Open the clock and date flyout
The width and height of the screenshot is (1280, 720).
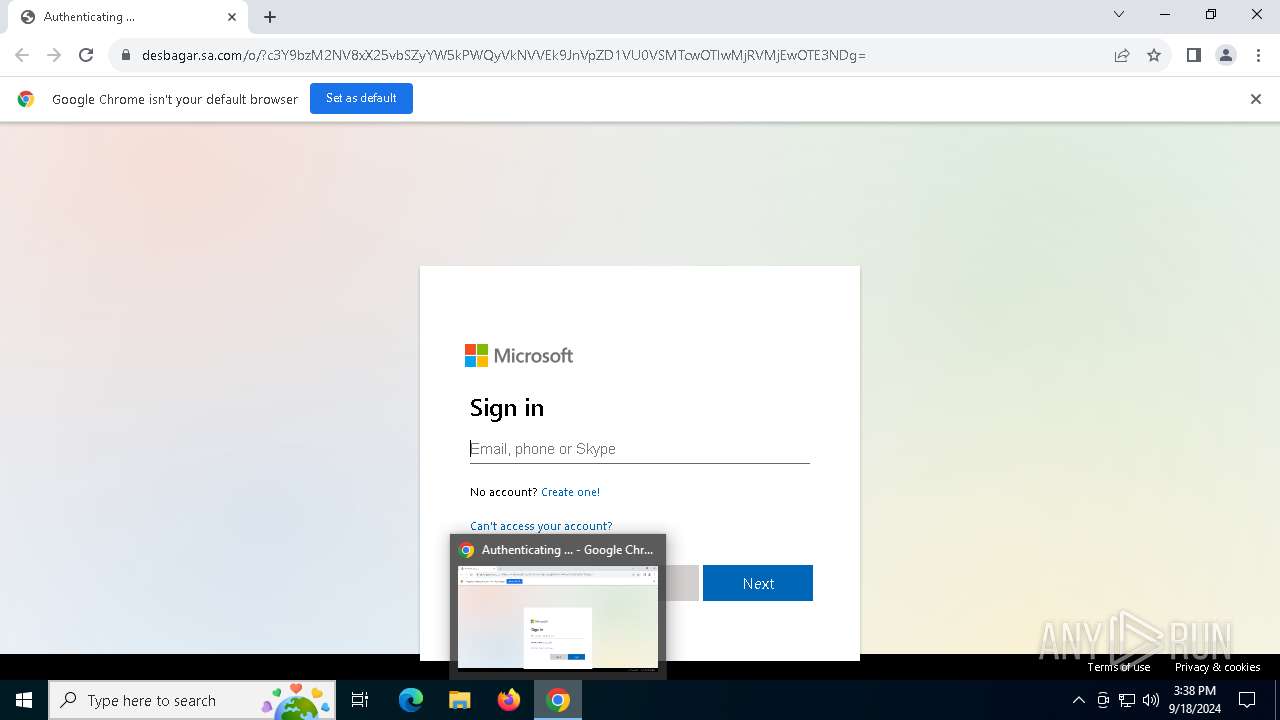pos(1195,700)
